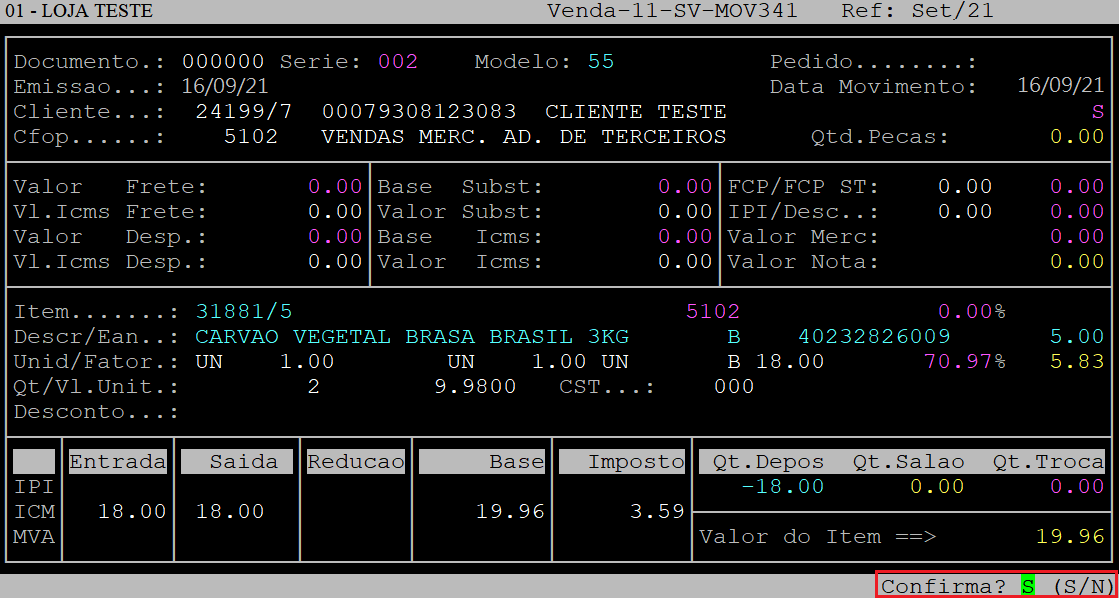Click the CLIENTE TESTE name
This screenshot has height=598, width=1119.
click(635, 111)
